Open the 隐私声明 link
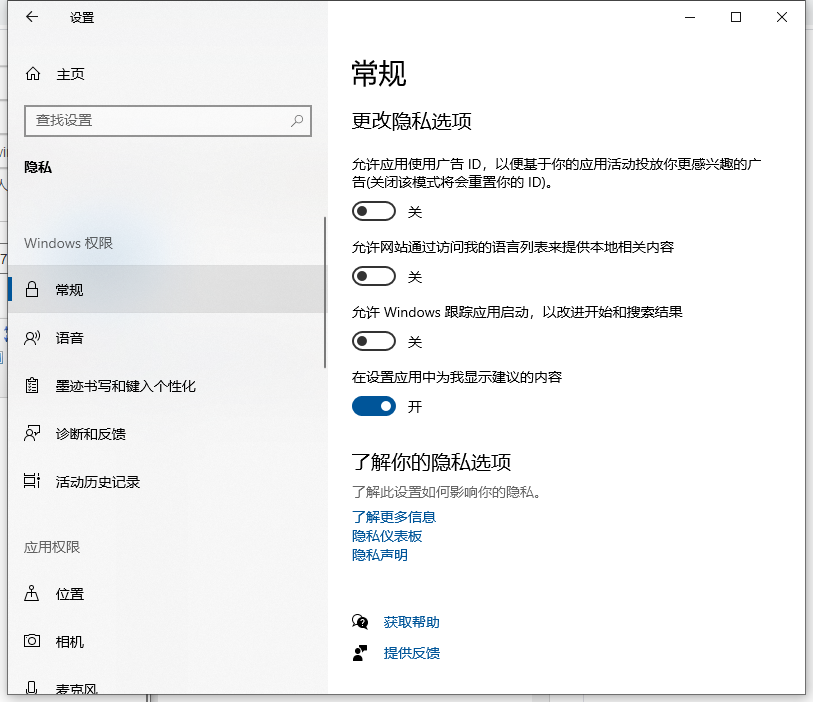The height and width of the screenshot is (702, 813). [x=379, y=555]
